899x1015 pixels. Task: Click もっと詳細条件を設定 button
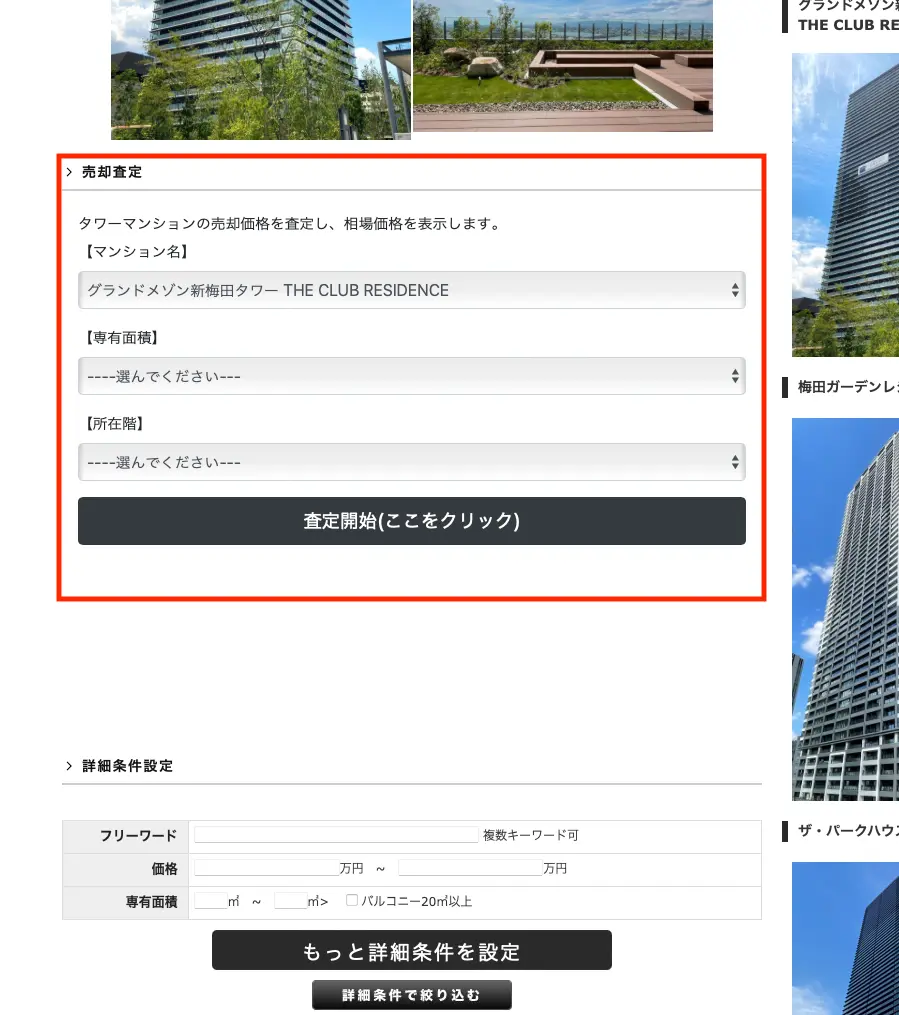(411, 950)
